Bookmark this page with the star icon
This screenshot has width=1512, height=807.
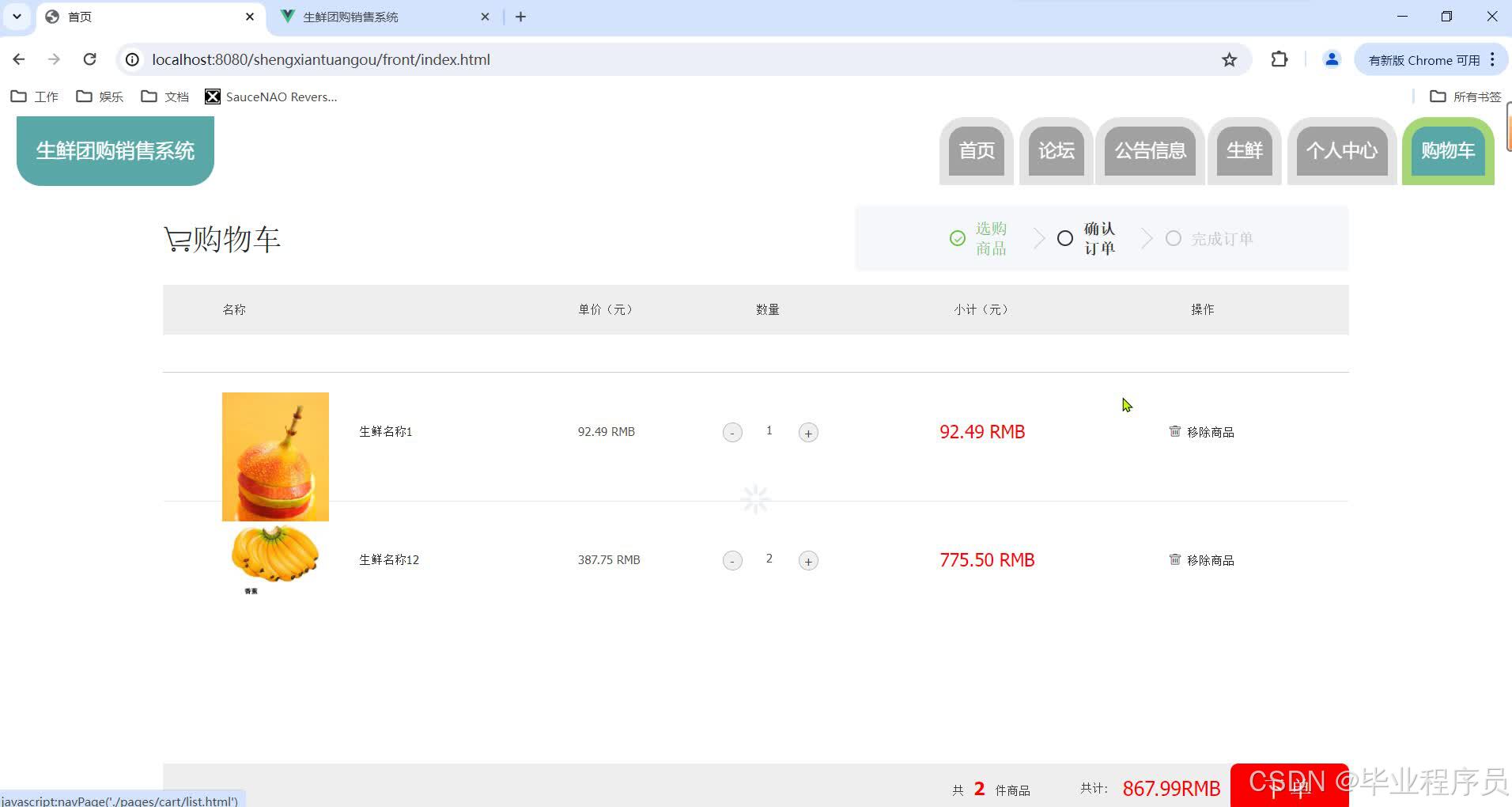coord(1229,59)
